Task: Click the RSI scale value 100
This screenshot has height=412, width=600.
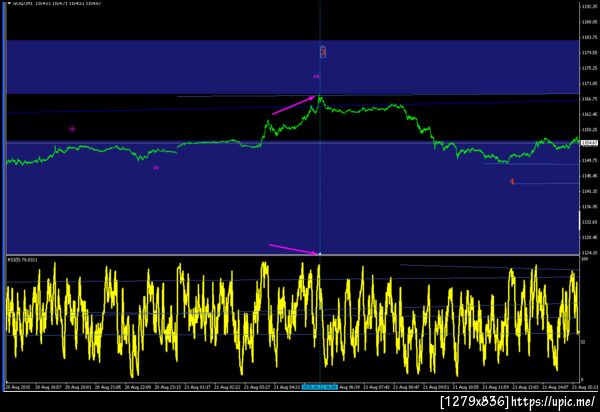Action: pyautogui.click(x=585, y=259)
